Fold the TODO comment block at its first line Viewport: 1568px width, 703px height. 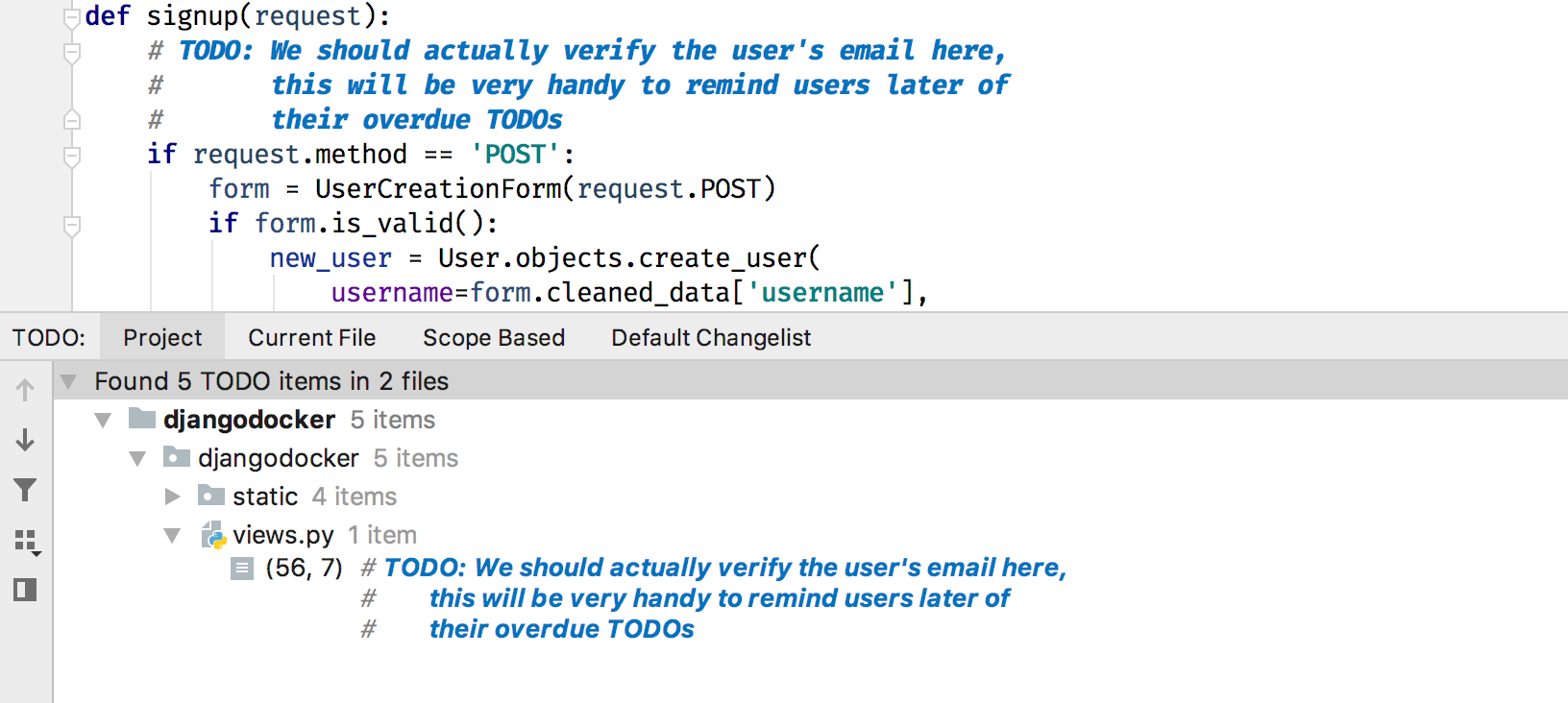[71, 52]
